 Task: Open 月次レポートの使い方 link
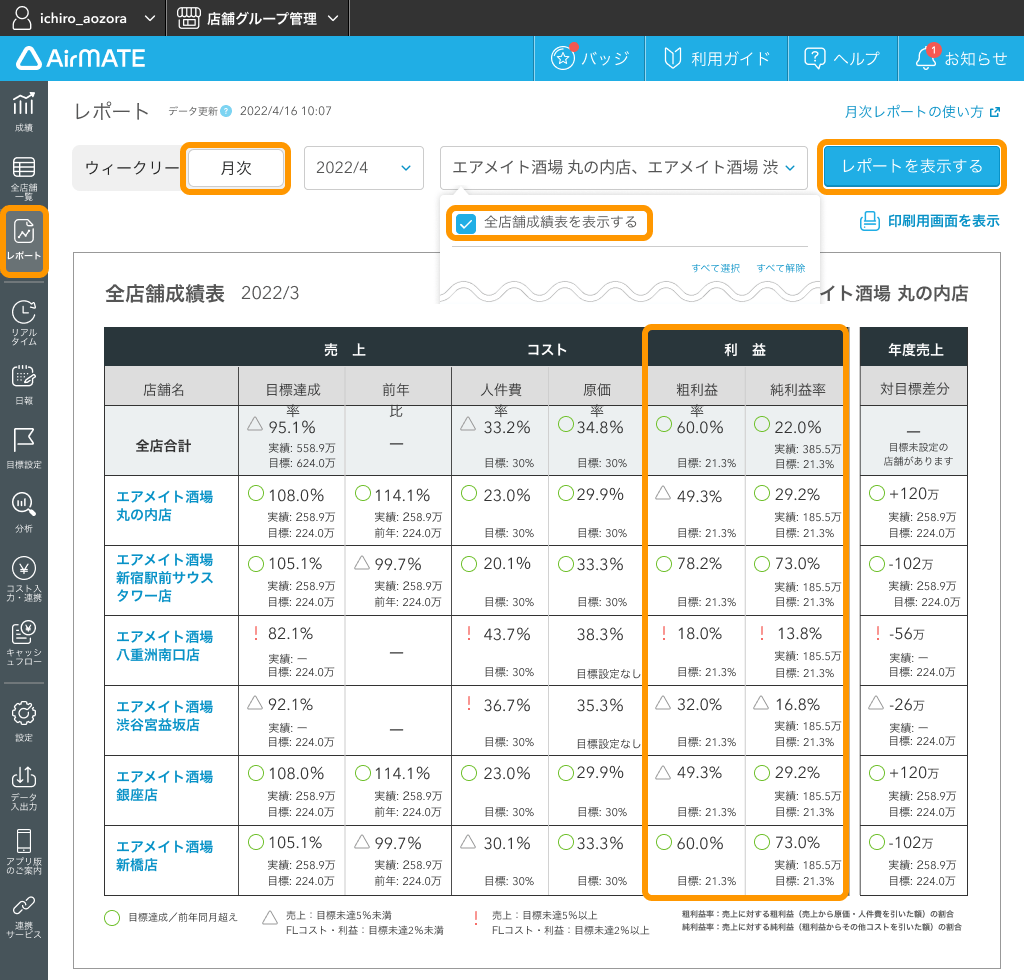(914, 112)
